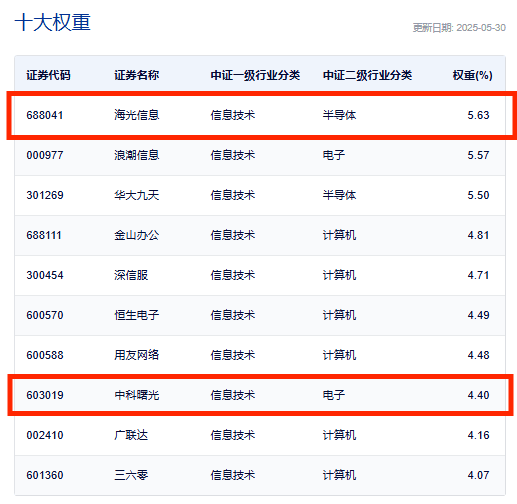Select security code 603019
This screenshot has width=517, height=504.
[x=45, y=395]
